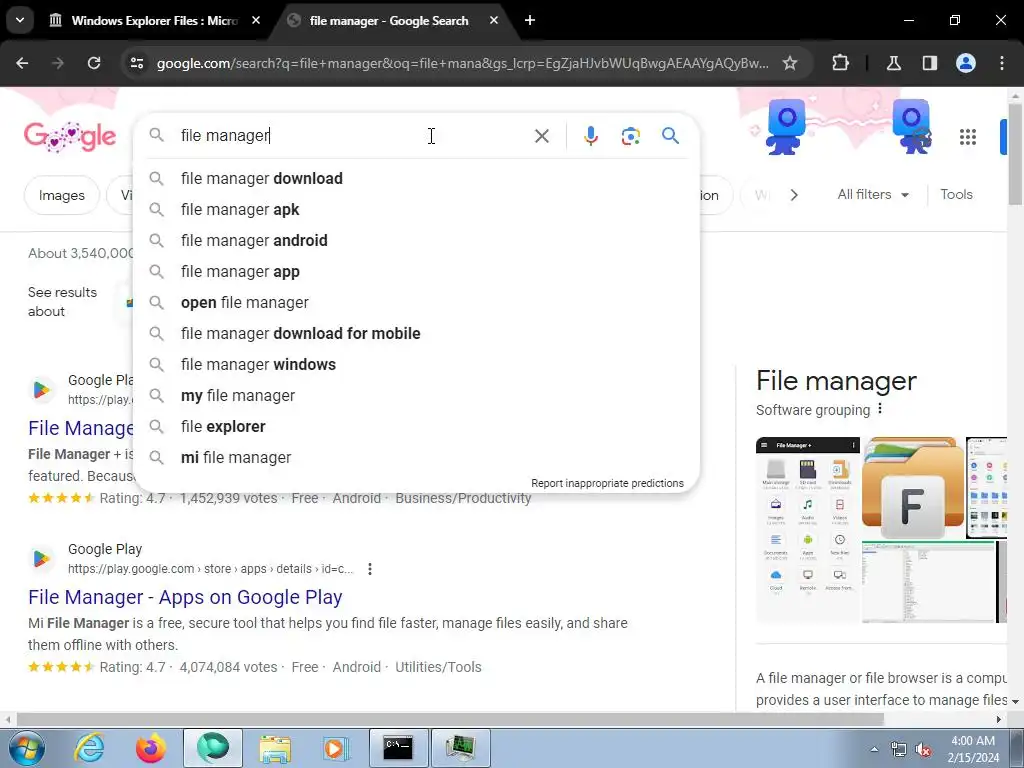This screenshot has height=768, width=1024.
Task: Open the Chrome profile avatar
Action: (x=966, y=63)
